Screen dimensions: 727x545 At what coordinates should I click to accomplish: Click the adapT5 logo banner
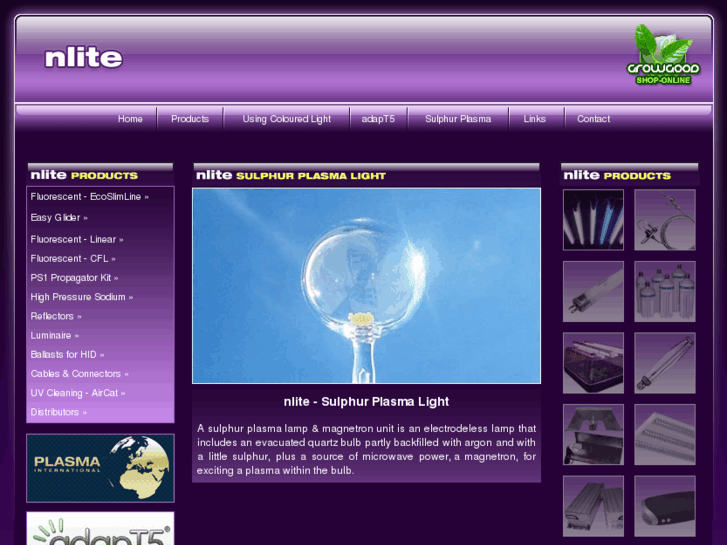(100, 528)
